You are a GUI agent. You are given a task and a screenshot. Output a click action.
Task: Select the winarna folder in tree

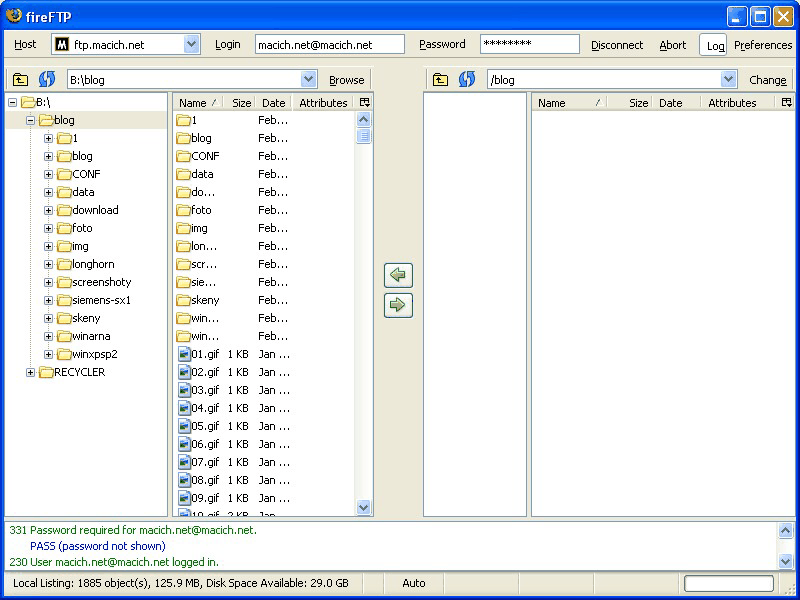point(91,336)
